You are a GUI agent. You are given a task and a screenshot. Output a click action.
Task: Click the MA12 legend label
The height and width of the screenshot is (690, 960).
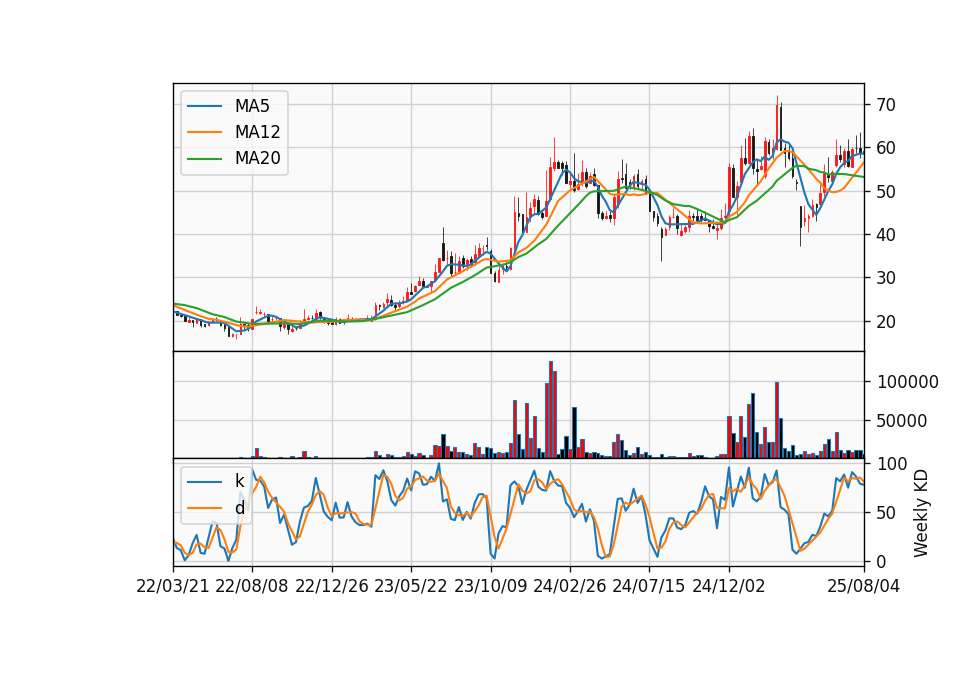point(257,132)
